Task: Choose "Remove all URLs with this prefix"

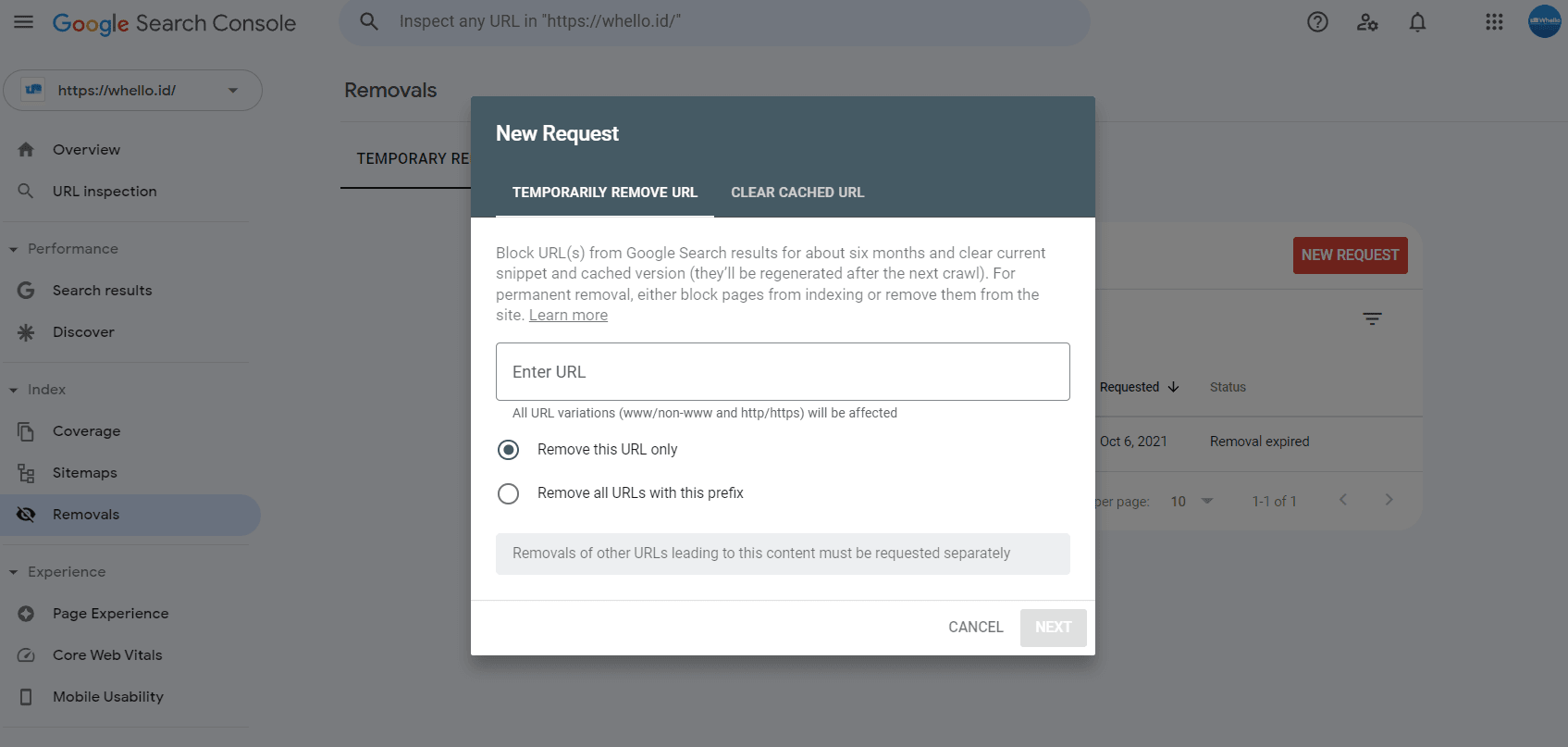Action: click(508, 493)
